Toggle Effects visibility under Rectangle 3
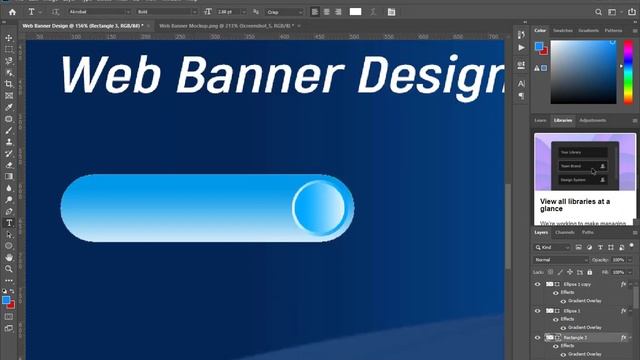Screen dimensions: 640x360 click(x=556, y=346)
